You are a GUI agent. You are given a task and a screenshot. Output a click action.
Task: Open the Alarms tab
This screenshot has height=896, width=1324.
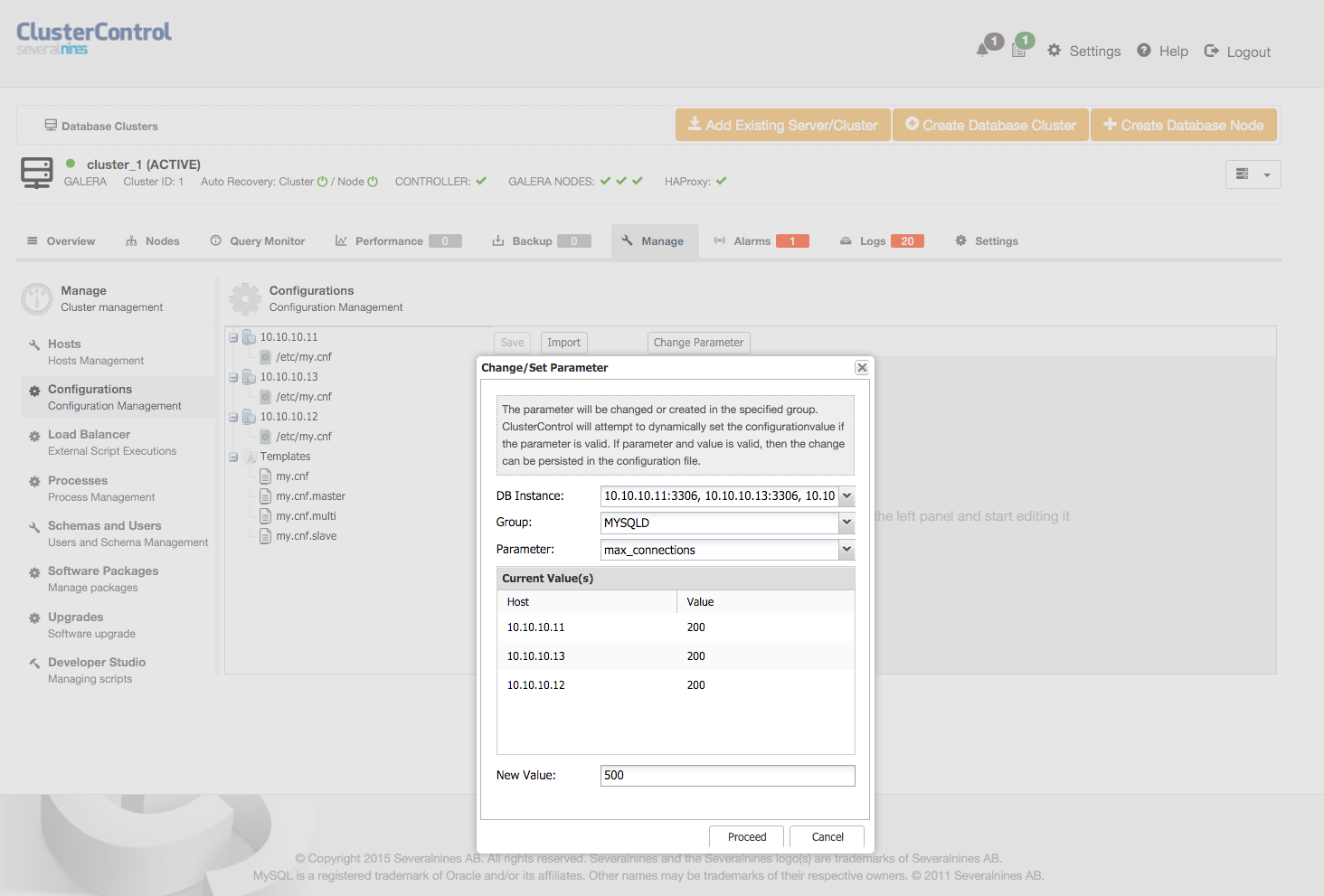tap(761, 241)
